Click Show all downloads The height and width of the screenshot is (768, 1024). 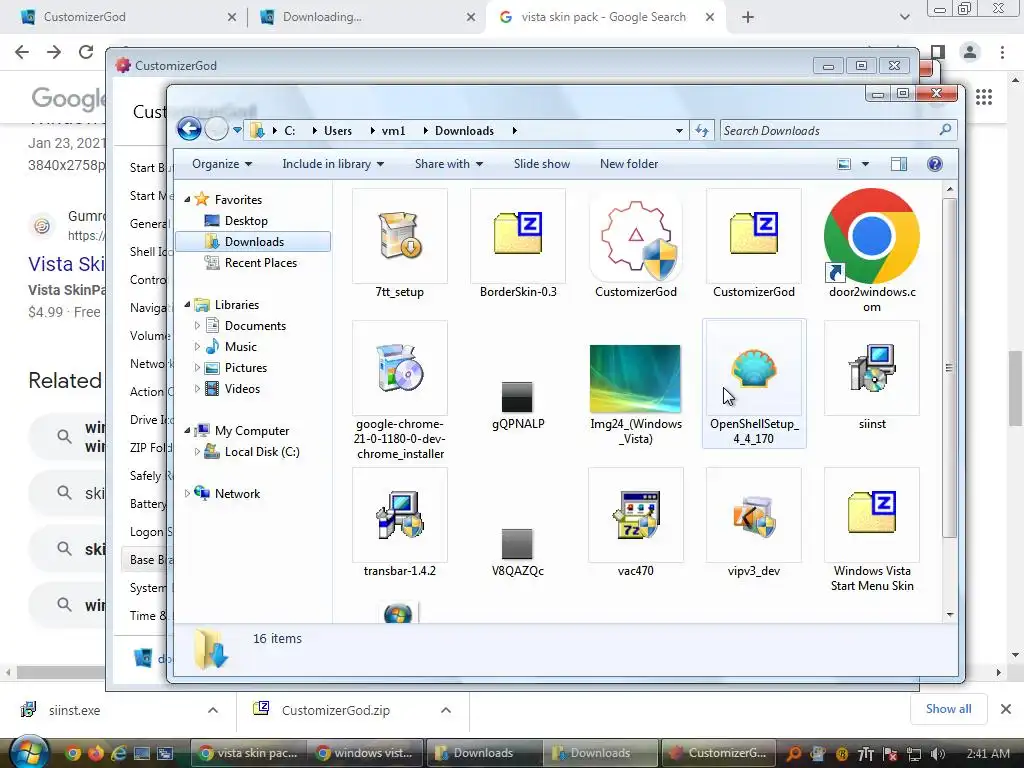[x=948, y=709]
